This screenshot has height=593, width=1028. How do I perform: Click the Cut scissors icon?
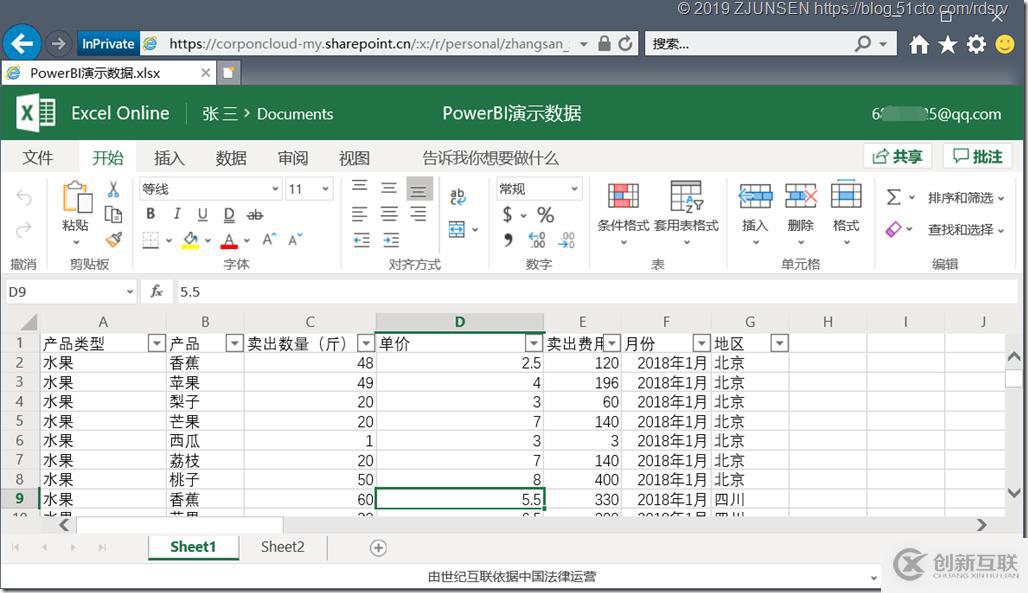tap(113, 190)
